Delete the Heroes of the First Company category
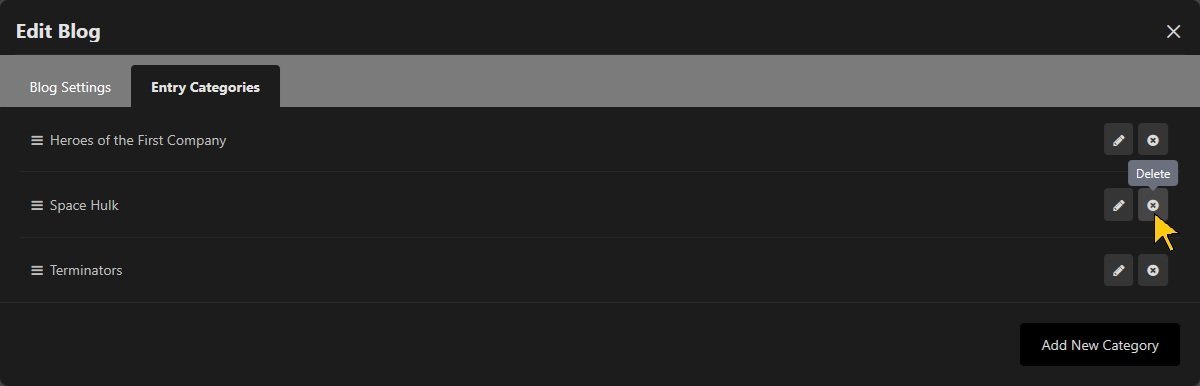The height and width of the screenshot is (386, 1200). point(1153,140)
